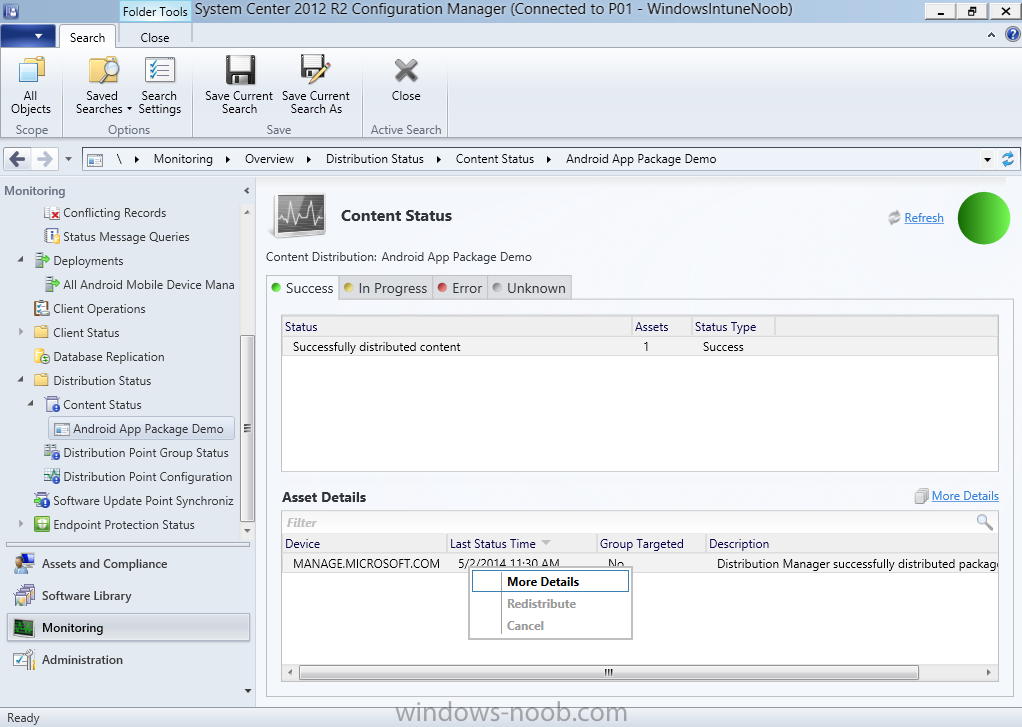Click Distribution Status in the breadcrumb
Screen dimensions: 1022x727
click(375, 159)
